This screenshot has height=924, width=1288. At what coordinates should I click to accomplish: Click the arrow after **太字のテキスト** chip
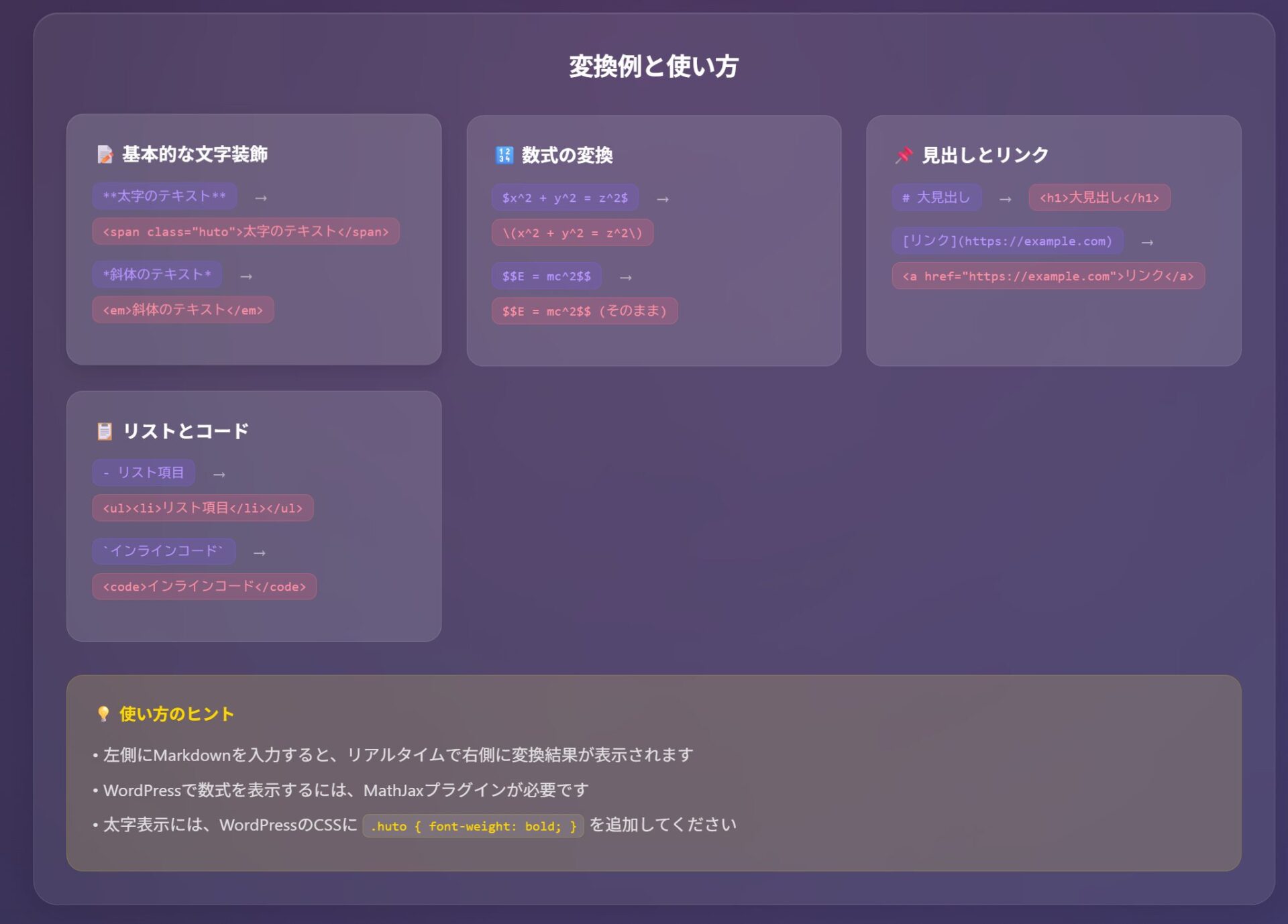pos(261,198)
